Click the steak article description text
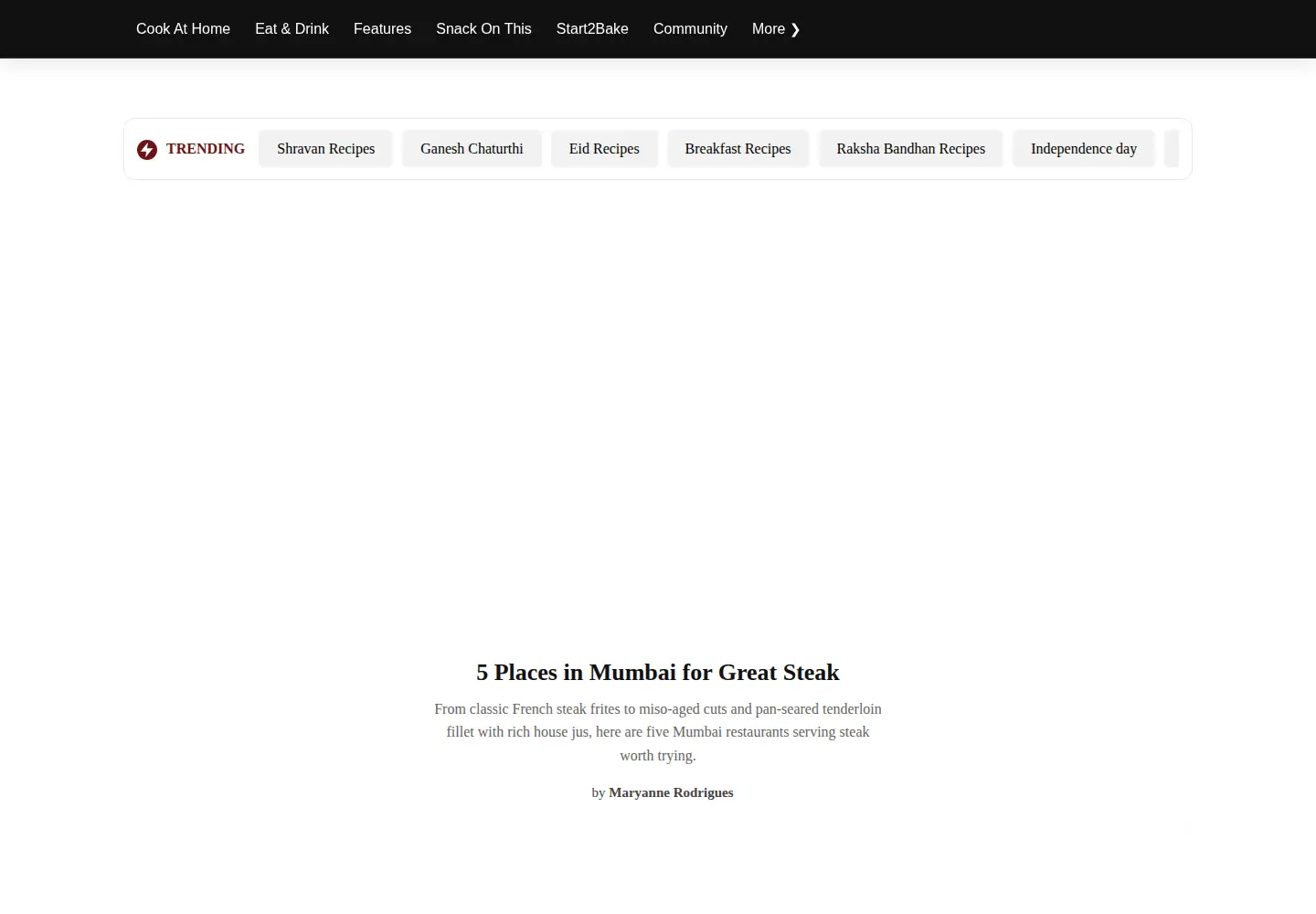 pos(658,732)
